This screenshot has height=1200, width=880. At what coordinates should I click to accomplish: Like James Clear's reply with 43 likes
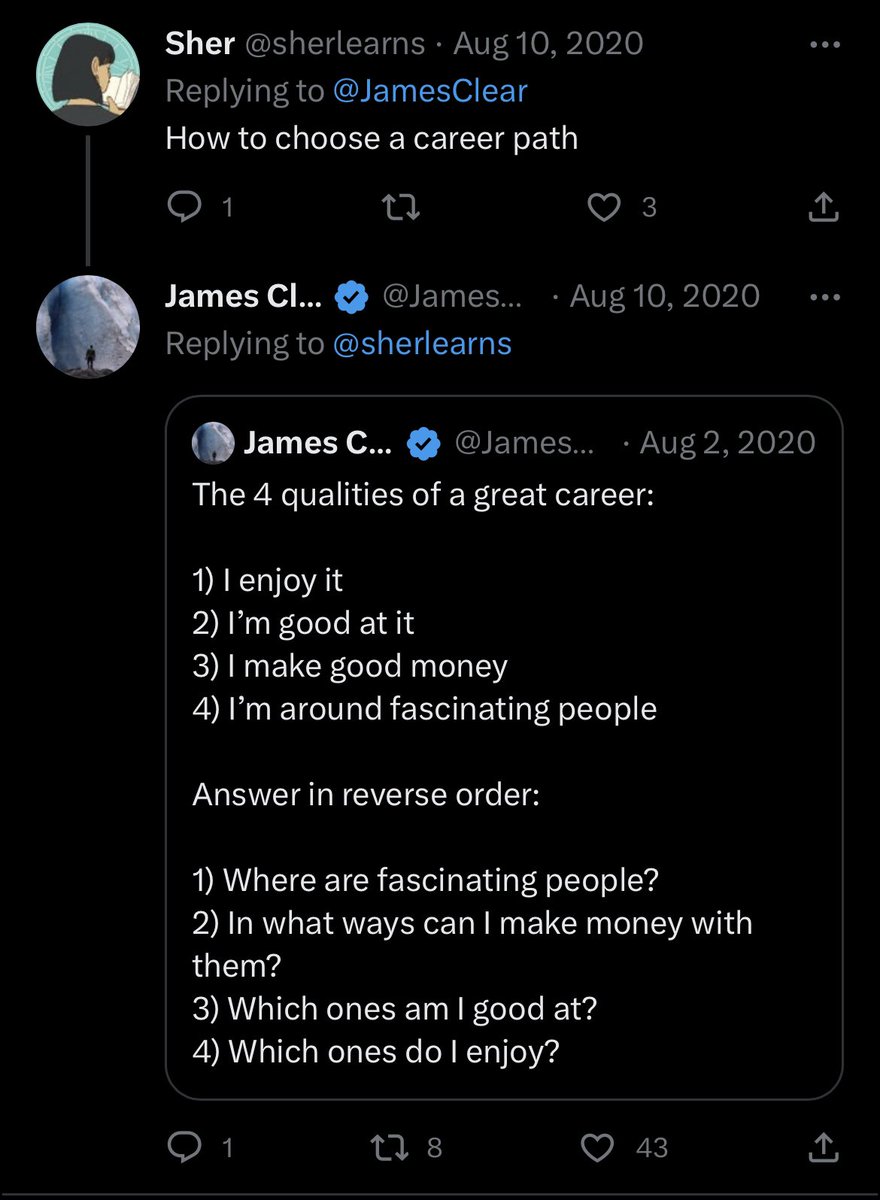point(600,1147)
